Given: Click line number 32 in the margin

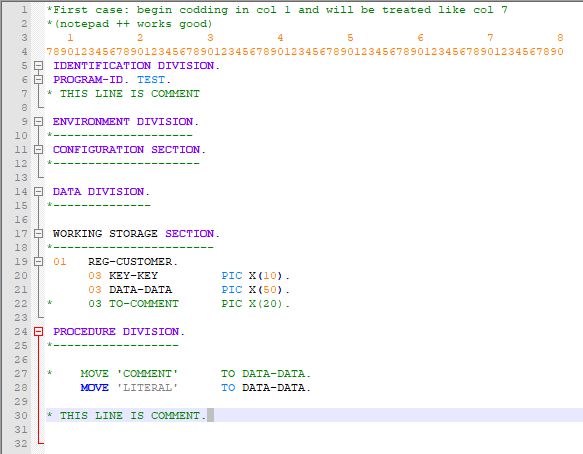Looking at the screenshot, I should pyautogui.click(x=21, y=444).
